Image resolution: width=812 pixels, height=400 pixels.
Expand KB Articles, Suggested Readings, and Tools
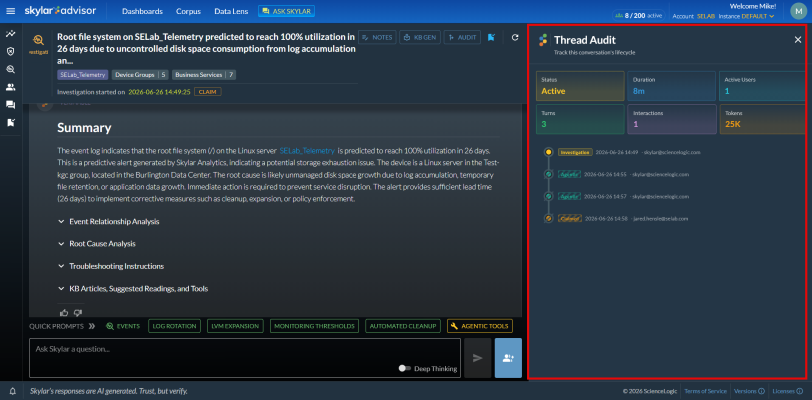point(133,289)
